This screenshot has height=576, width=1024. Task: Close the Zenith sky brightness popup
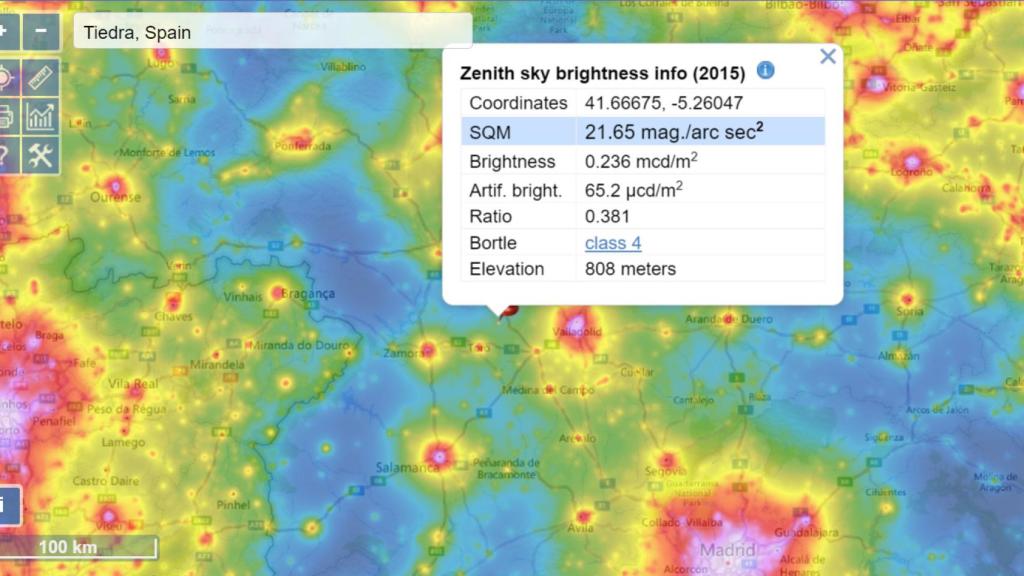click(x=827, y=57)
